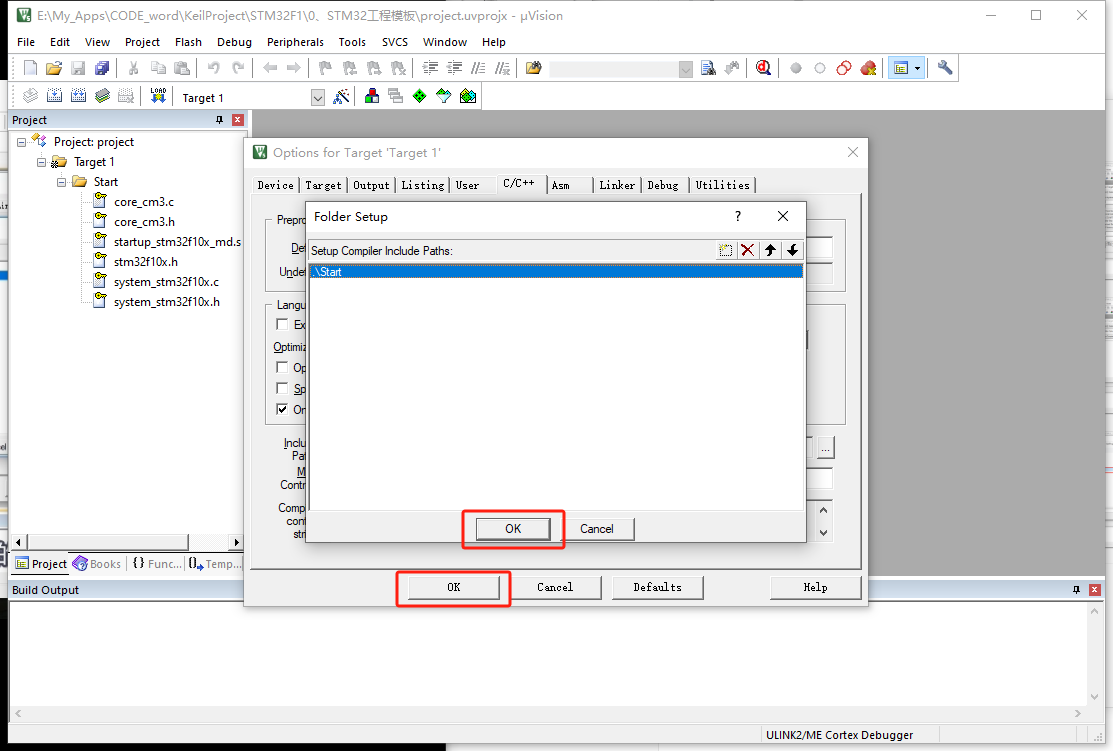Viewport: 1113px width, 751px height.
Task: Toggle the 'Sp' checkbox in C/C++ options
Action: click(x=282, y=388)
